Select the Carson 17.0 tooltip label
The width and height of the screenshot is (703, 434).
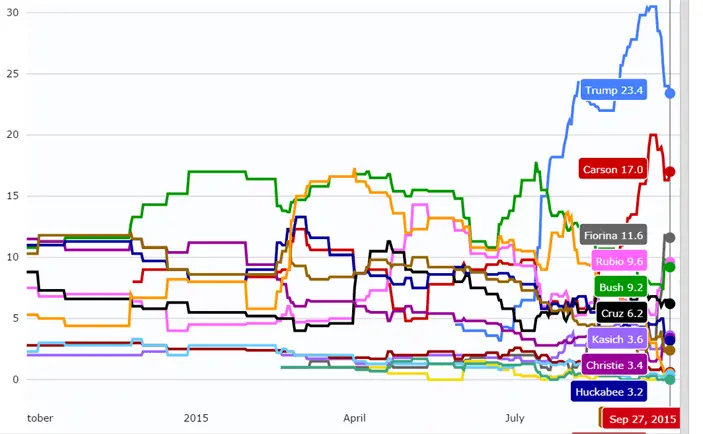pos(613,169)
